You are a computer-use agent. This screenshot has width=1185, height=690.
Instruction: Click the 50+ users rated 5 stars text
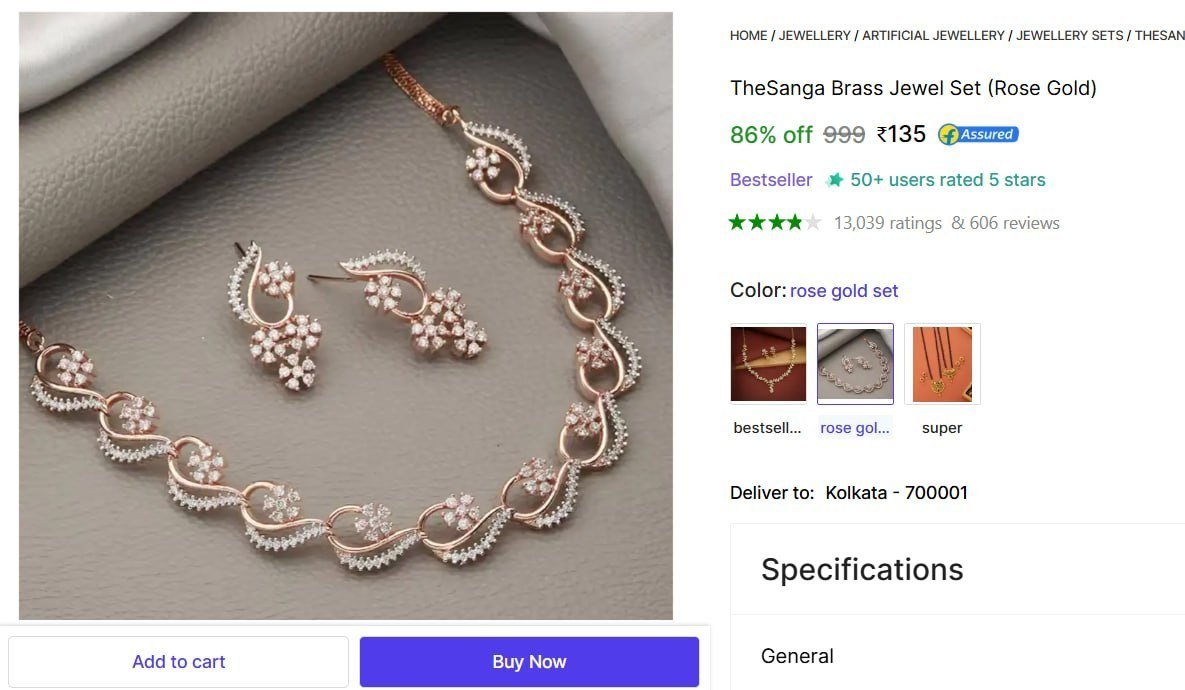947,180
